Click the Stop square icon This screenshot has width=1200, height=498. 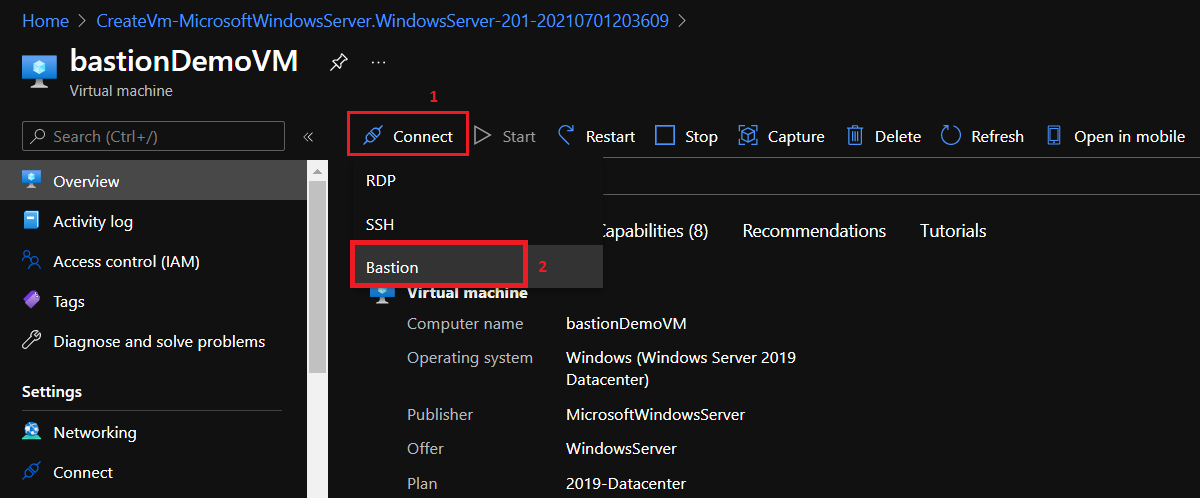click(x=665, y=136)
